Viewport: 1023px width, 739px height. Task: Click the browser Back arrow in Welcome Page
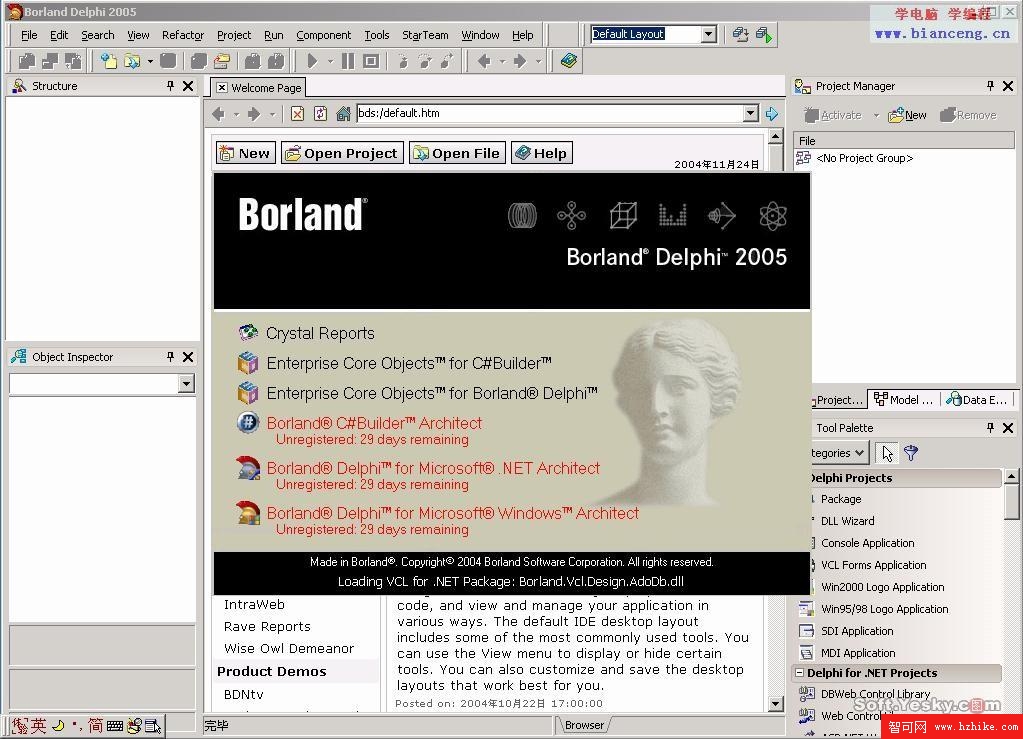click(x=219, y=114)
